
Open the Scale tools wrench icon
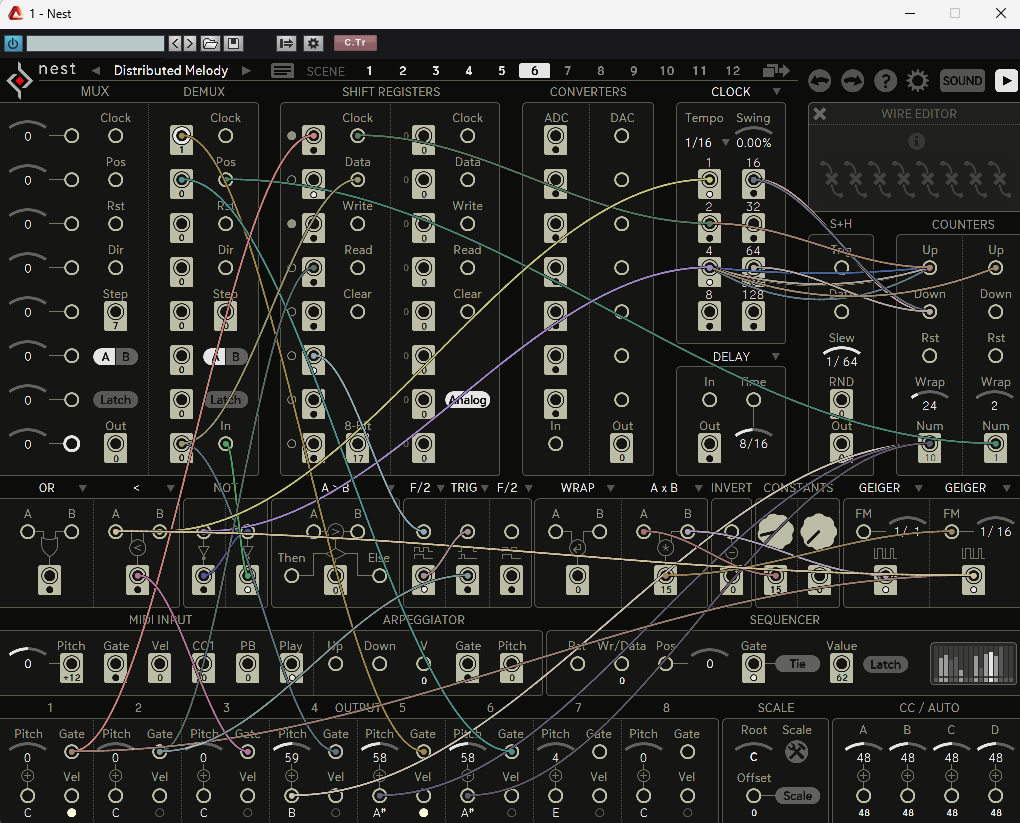point(796,751)
